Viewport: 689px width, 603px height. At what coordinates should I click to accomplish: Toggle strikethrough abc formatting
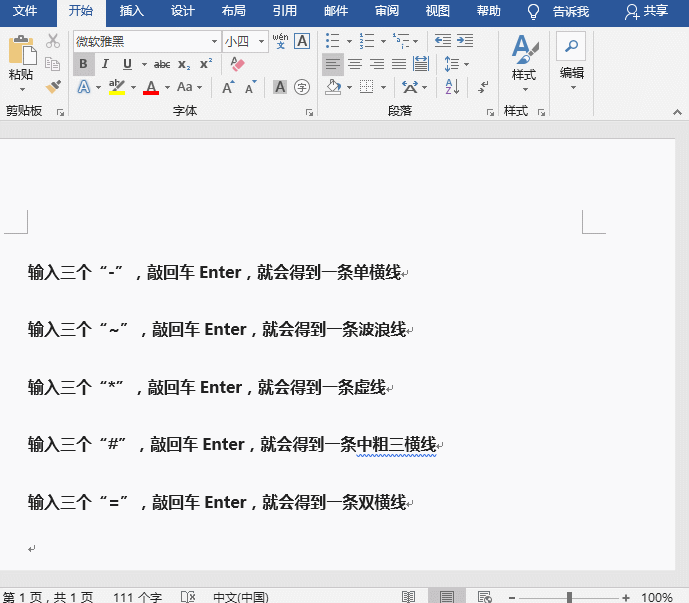tap(162, 65)
